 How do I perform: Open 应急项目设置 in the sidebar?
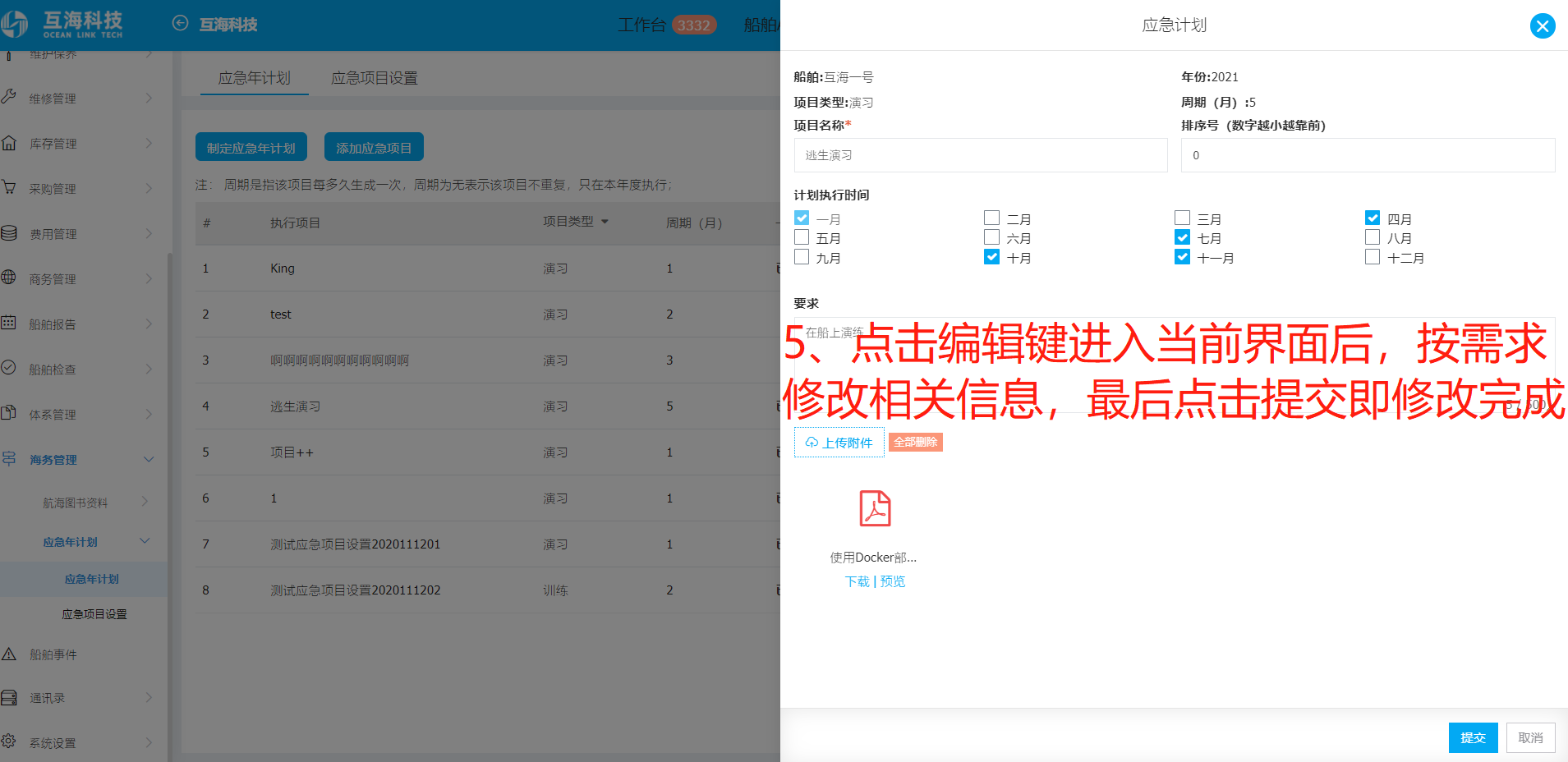[94, 614]
